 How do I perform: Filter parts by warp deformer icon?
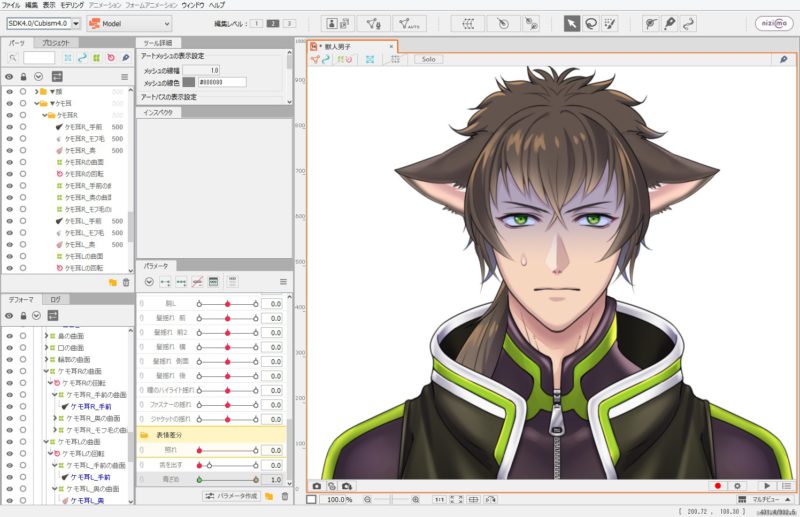96,58
